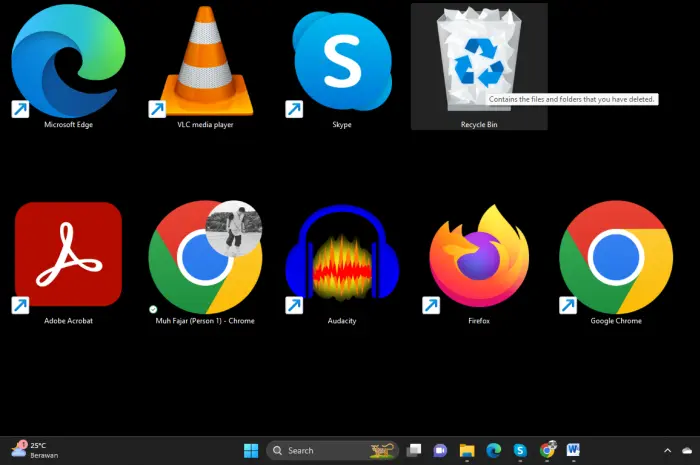Viewport: 700px width, 465px height.
Task: Select the VLC media player desktop shortcut
Action: pos(205,67)
